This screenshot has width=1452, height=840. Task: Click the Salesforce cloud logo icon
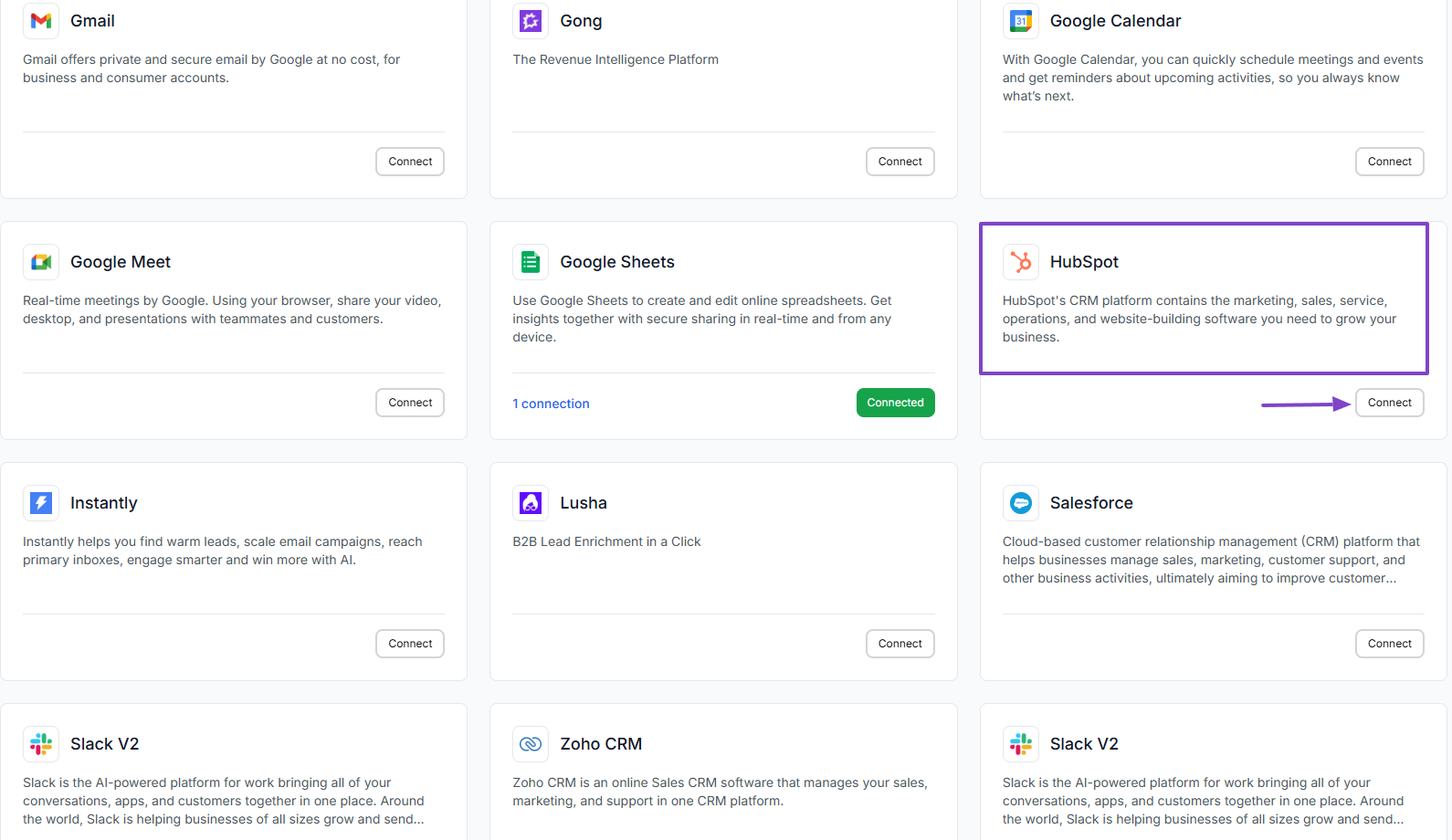click(1021, 503)
